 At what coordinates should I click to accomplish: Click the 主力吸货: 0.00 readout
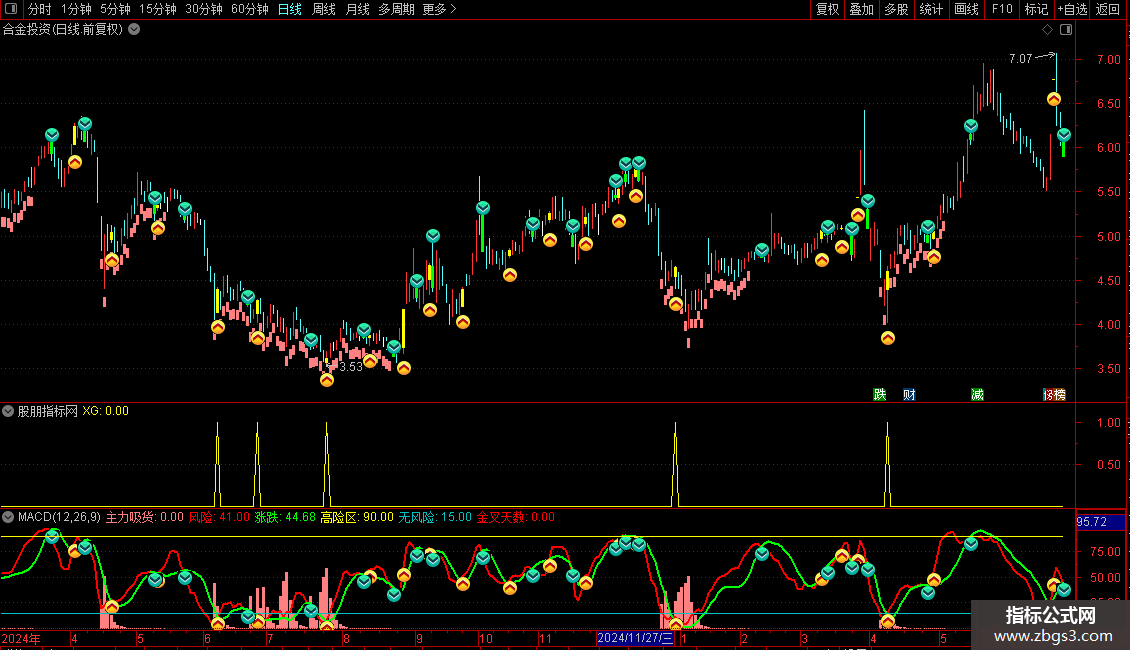145,517
